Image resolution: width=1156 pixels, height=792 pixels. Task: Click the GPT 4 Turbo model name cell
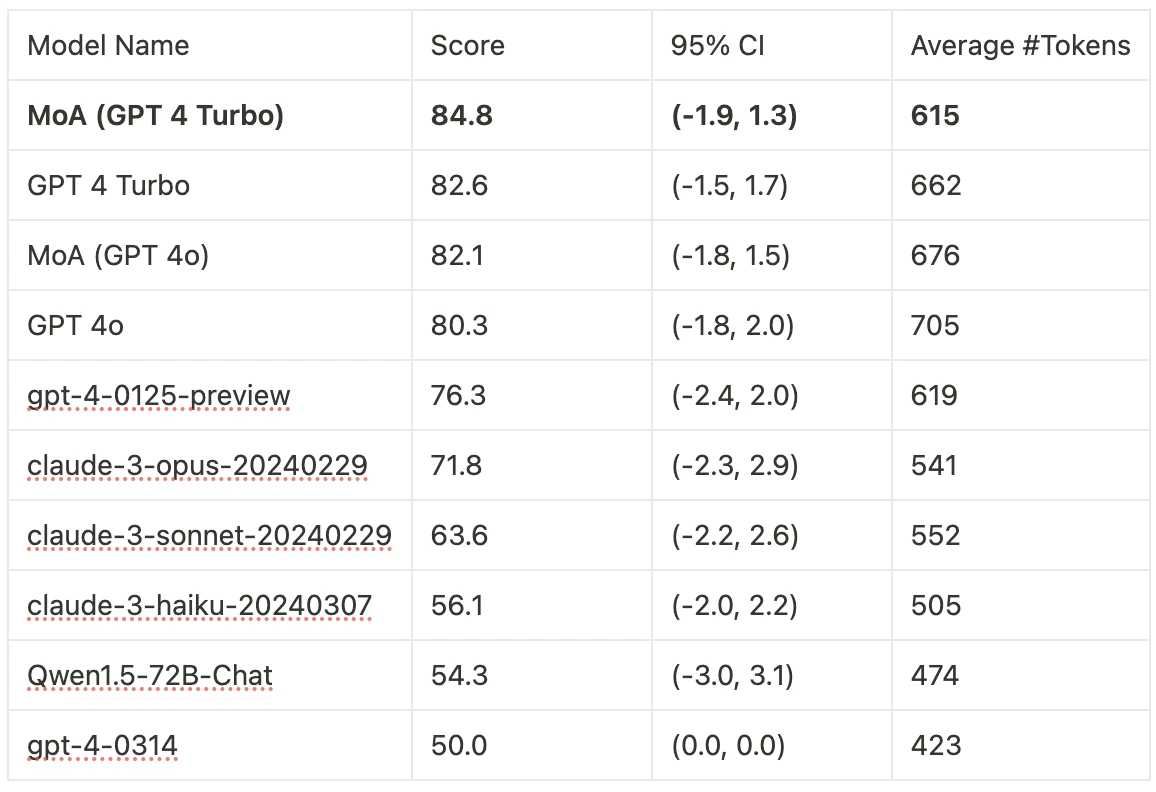pos(108,186)
